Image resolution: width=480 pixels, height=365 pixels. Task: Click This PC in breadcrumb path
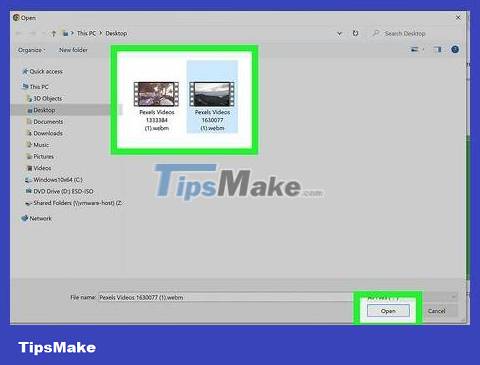[86, 33]
